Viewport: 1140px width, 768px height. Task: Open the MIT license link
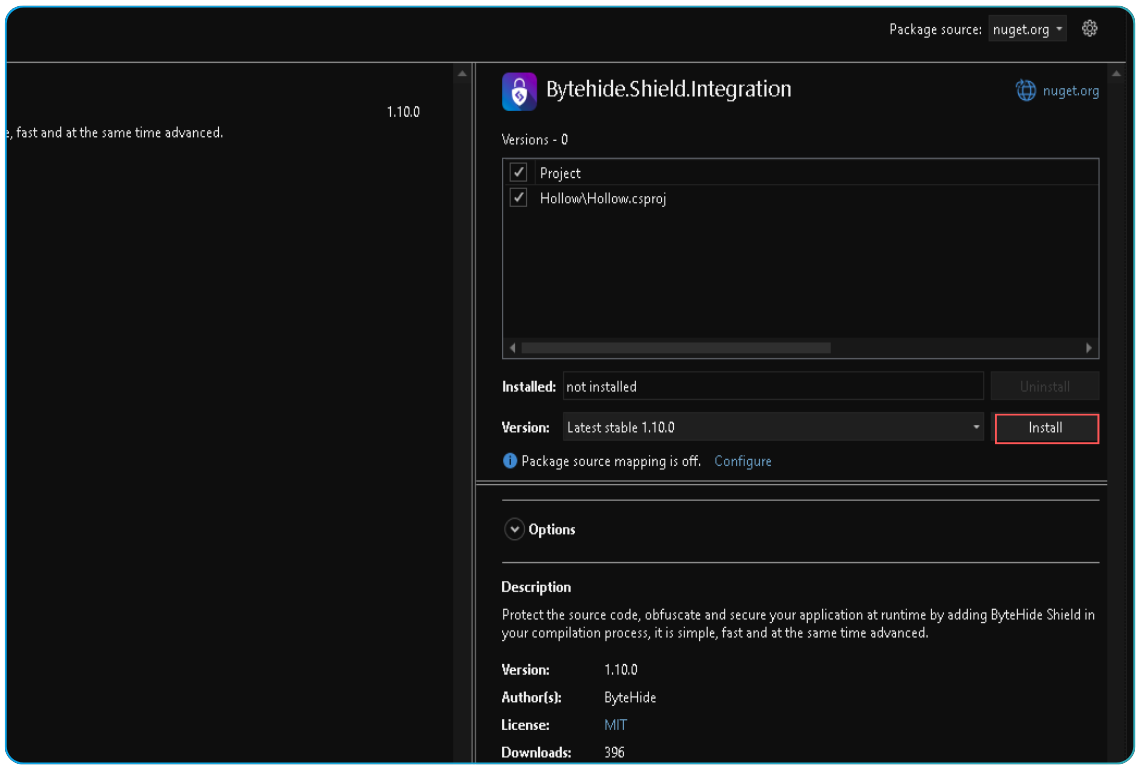tap(614, 724)
